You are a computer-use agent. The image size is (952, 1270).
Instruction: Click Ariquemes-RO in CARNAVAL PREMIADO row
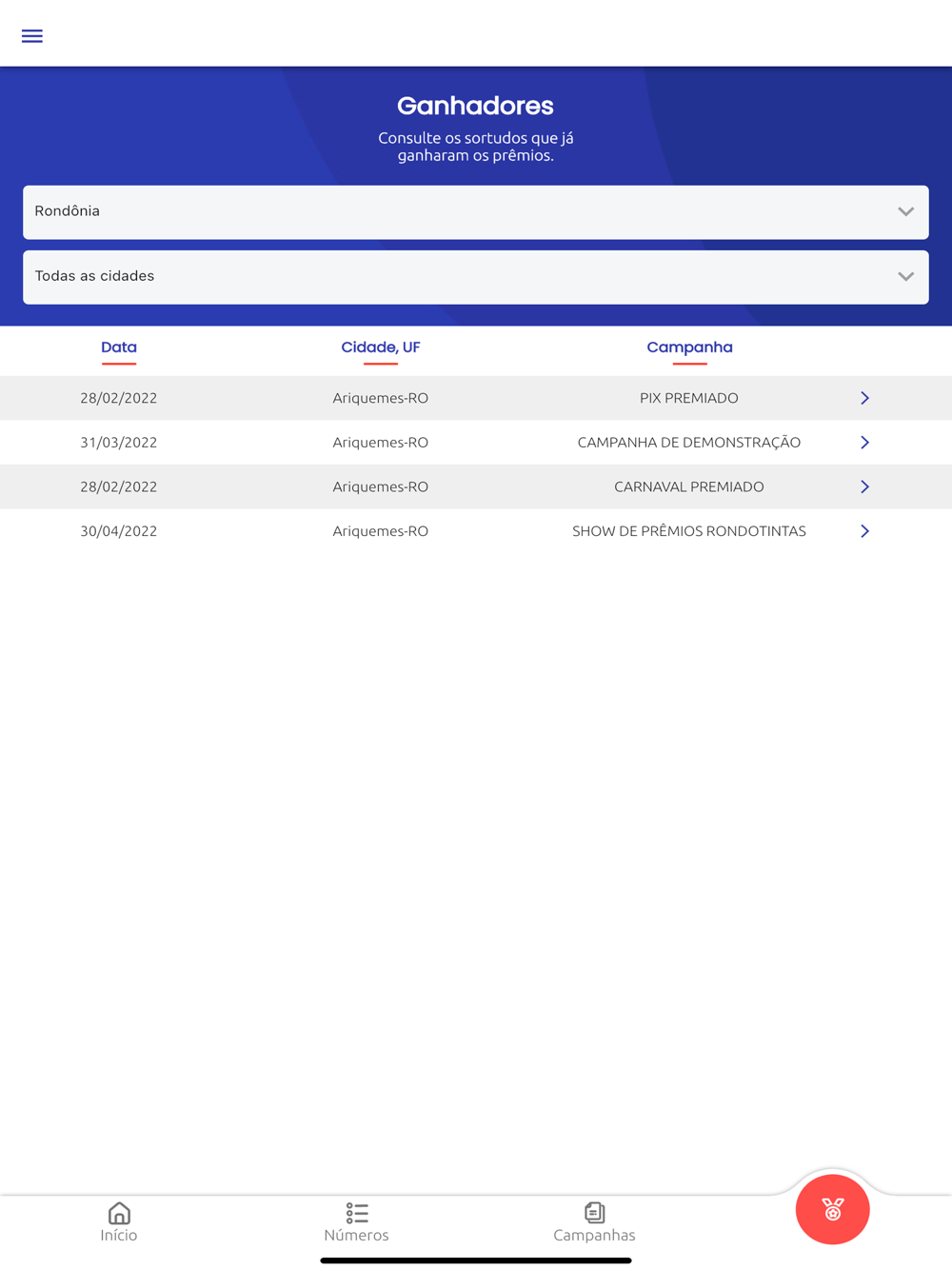381,486
